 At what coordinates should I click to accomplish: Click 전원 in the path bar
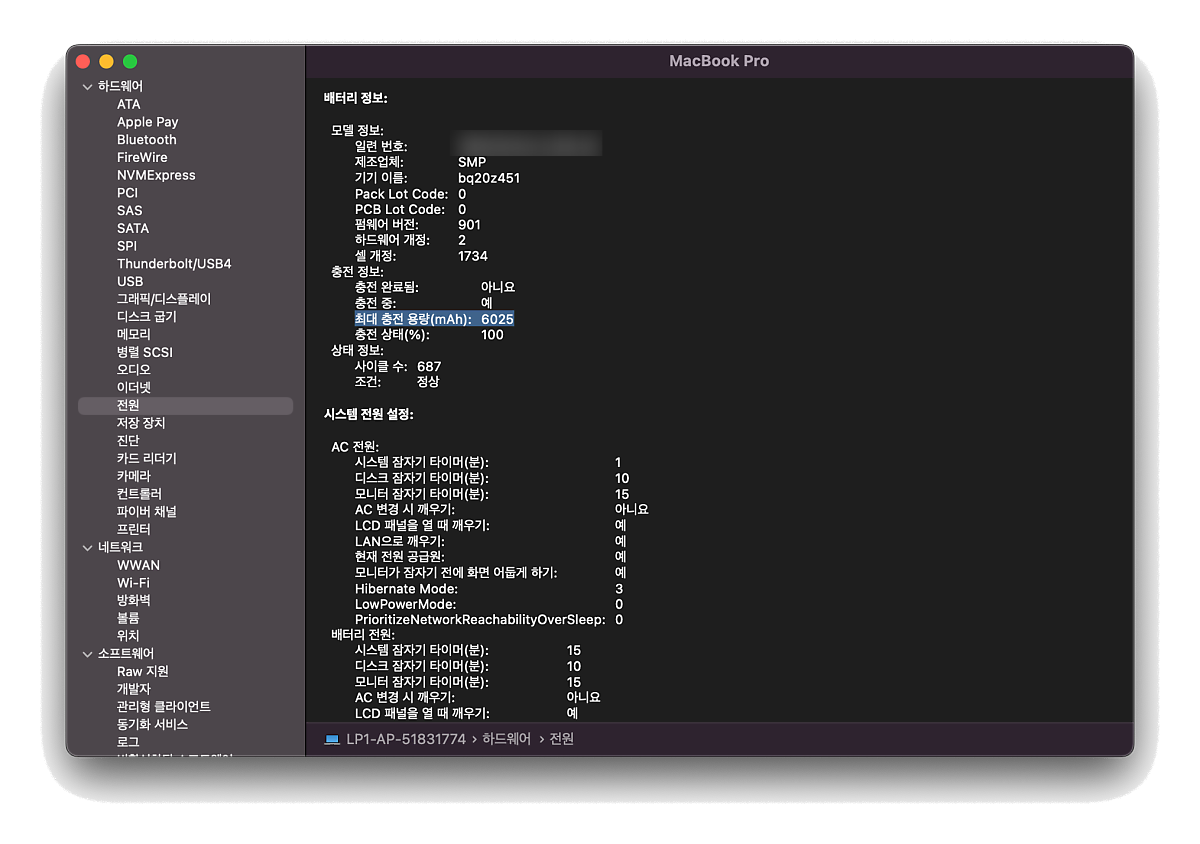click(x=562, y=740)
